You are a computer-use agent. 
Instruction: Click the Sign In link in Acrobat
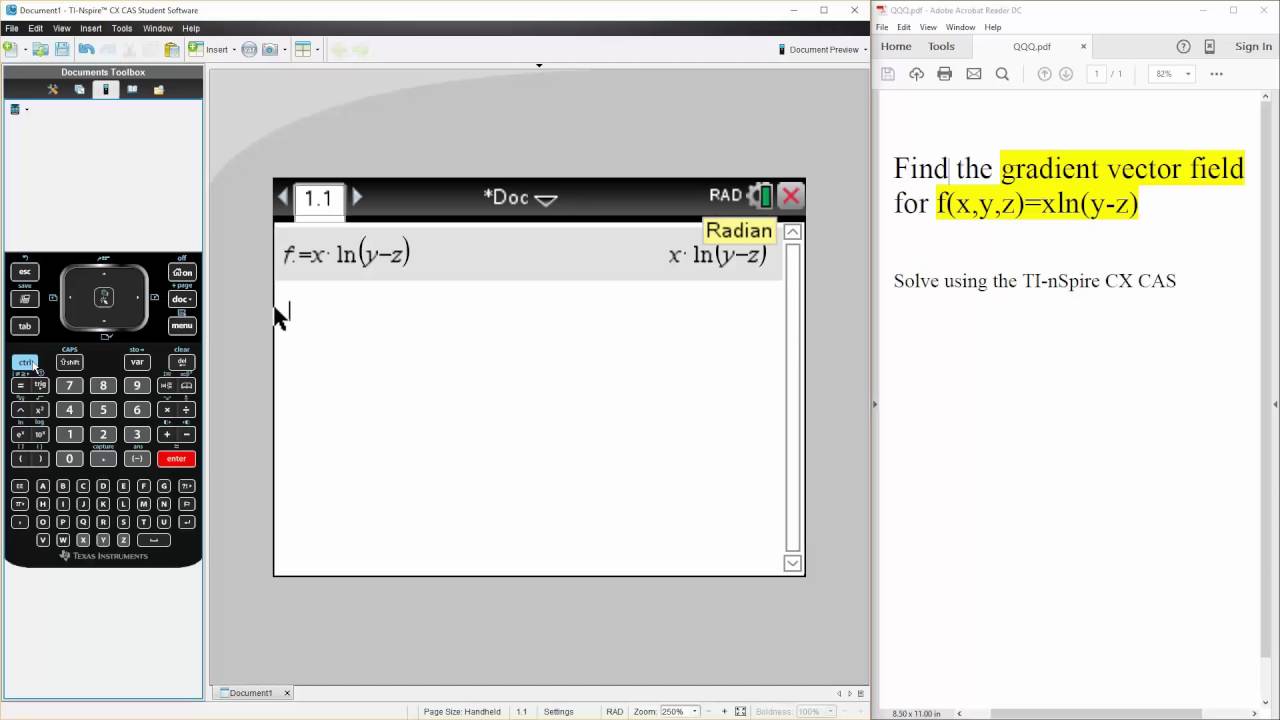pyautogui.click(x=1253, y=46)
